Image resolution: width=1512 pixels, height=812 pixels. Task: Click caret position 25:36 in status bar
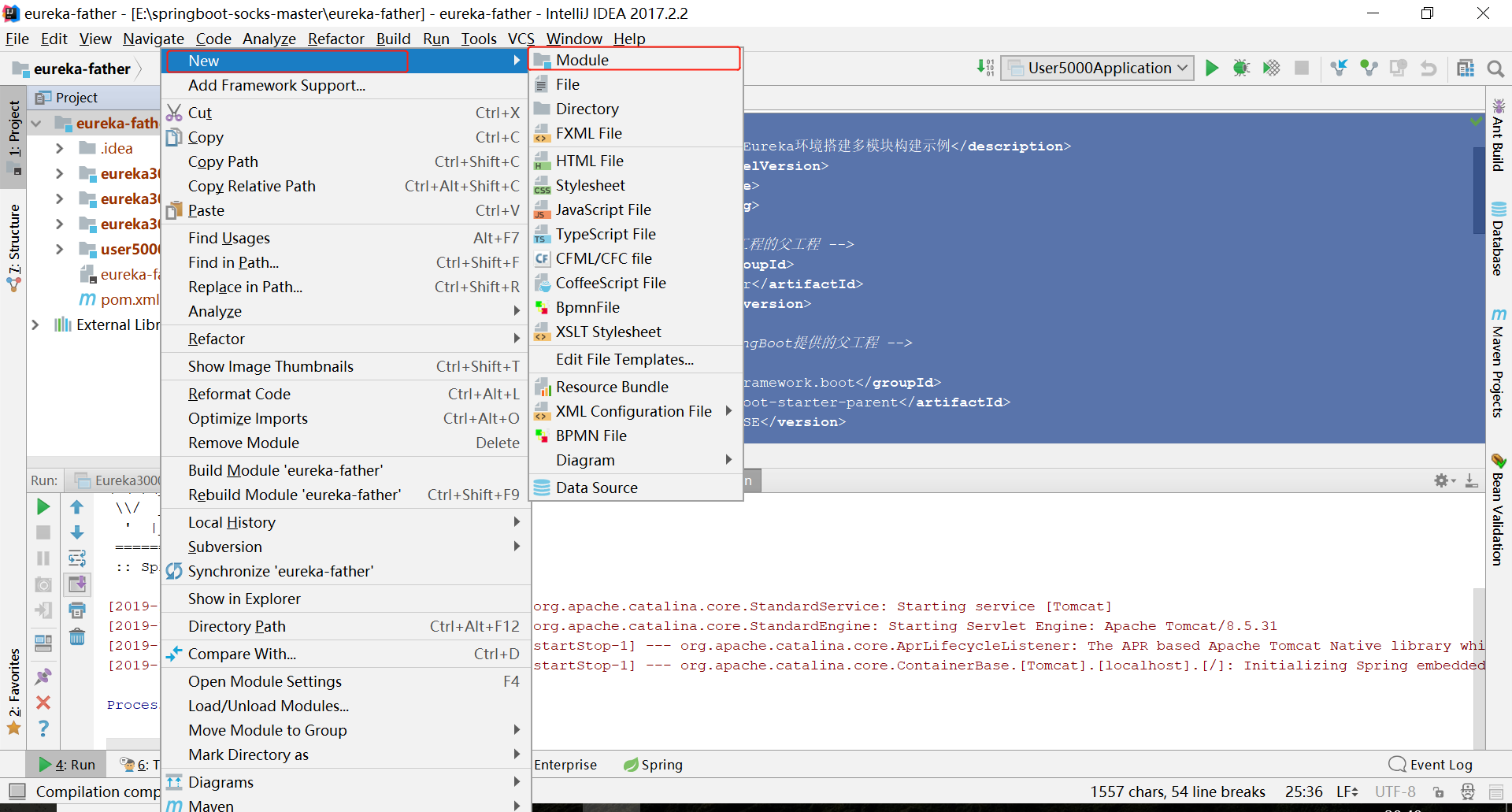point(1304,792)
